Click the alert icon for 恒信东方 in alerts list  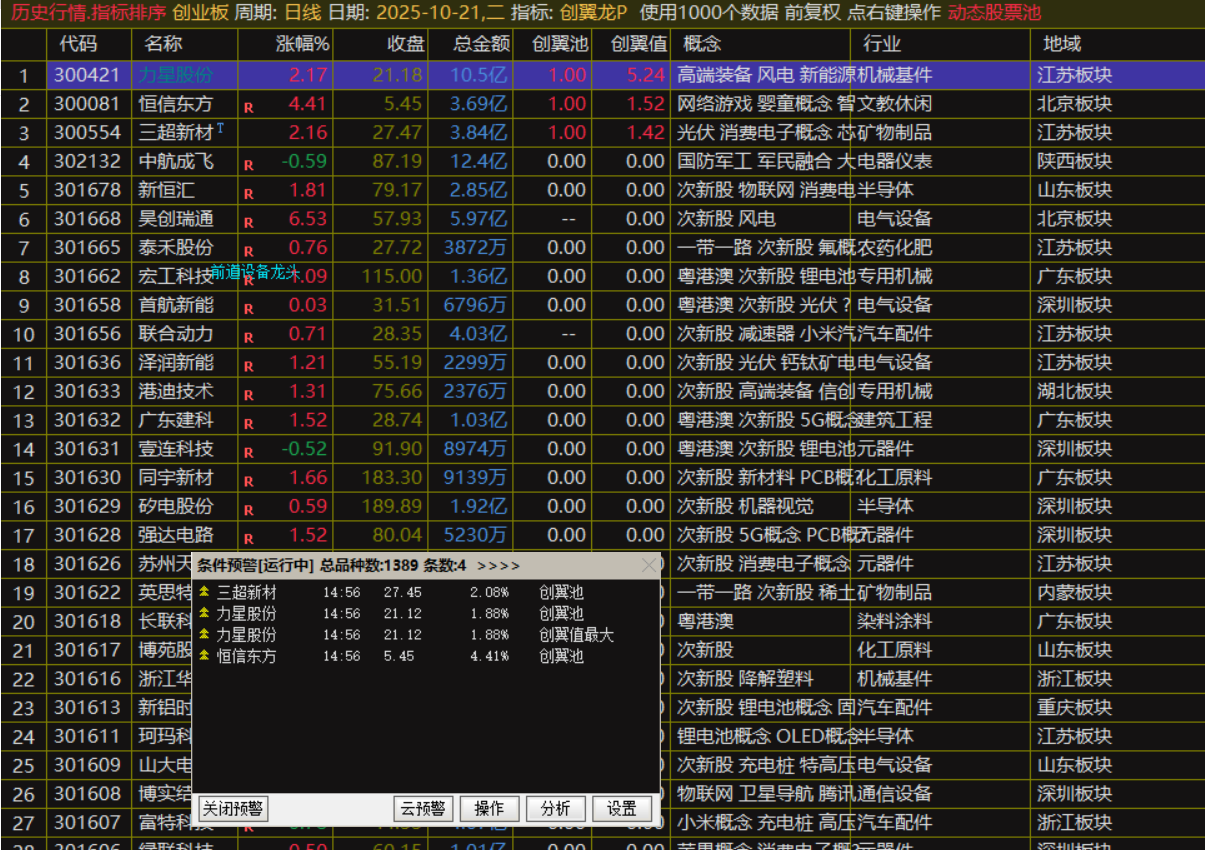click(x=205, y=656)
